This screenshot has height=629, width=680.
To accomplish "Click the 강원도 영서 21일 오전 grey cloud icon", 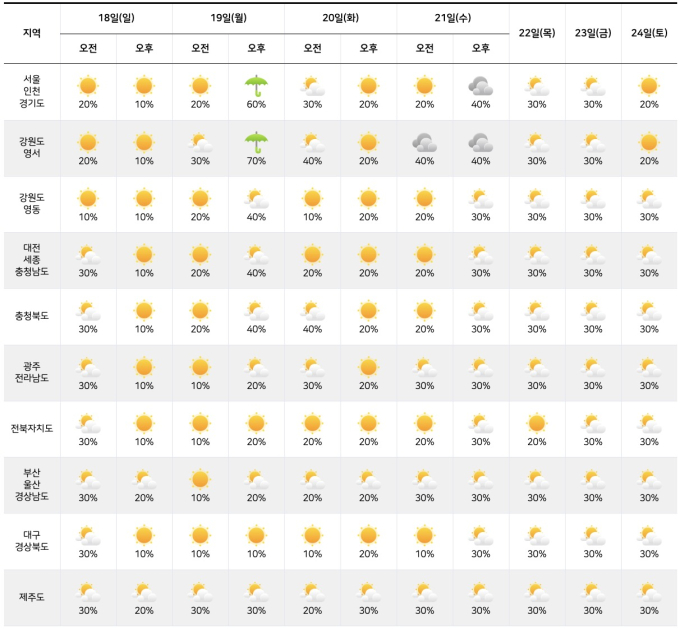I will [x=425, y=142].
